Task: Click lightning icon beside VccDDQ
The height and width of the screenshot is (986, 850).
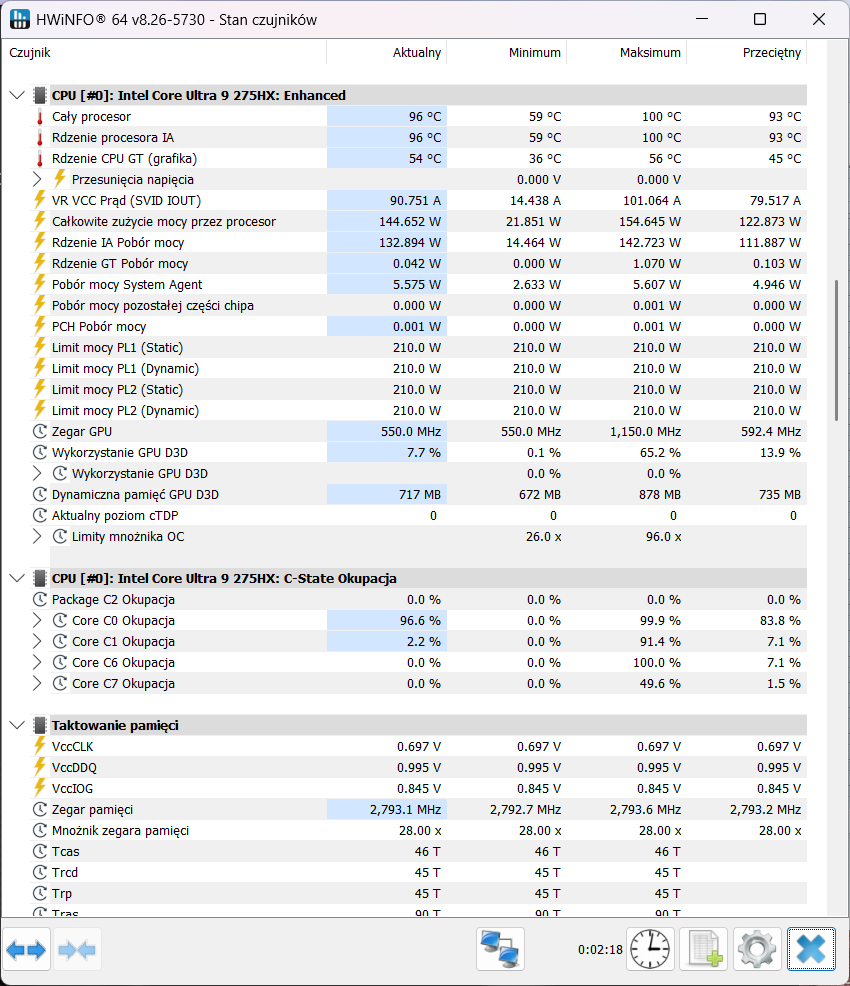Action: (x=40, y=767)
